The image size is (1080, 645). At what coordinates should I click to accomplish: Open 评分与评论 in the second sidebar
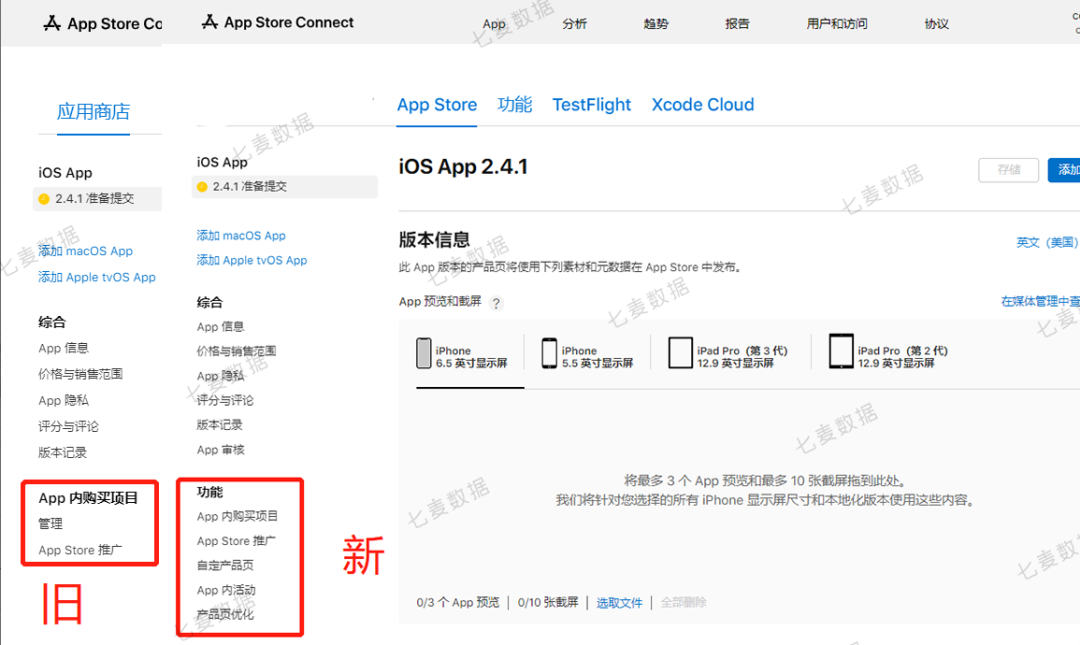coord(225,400)
